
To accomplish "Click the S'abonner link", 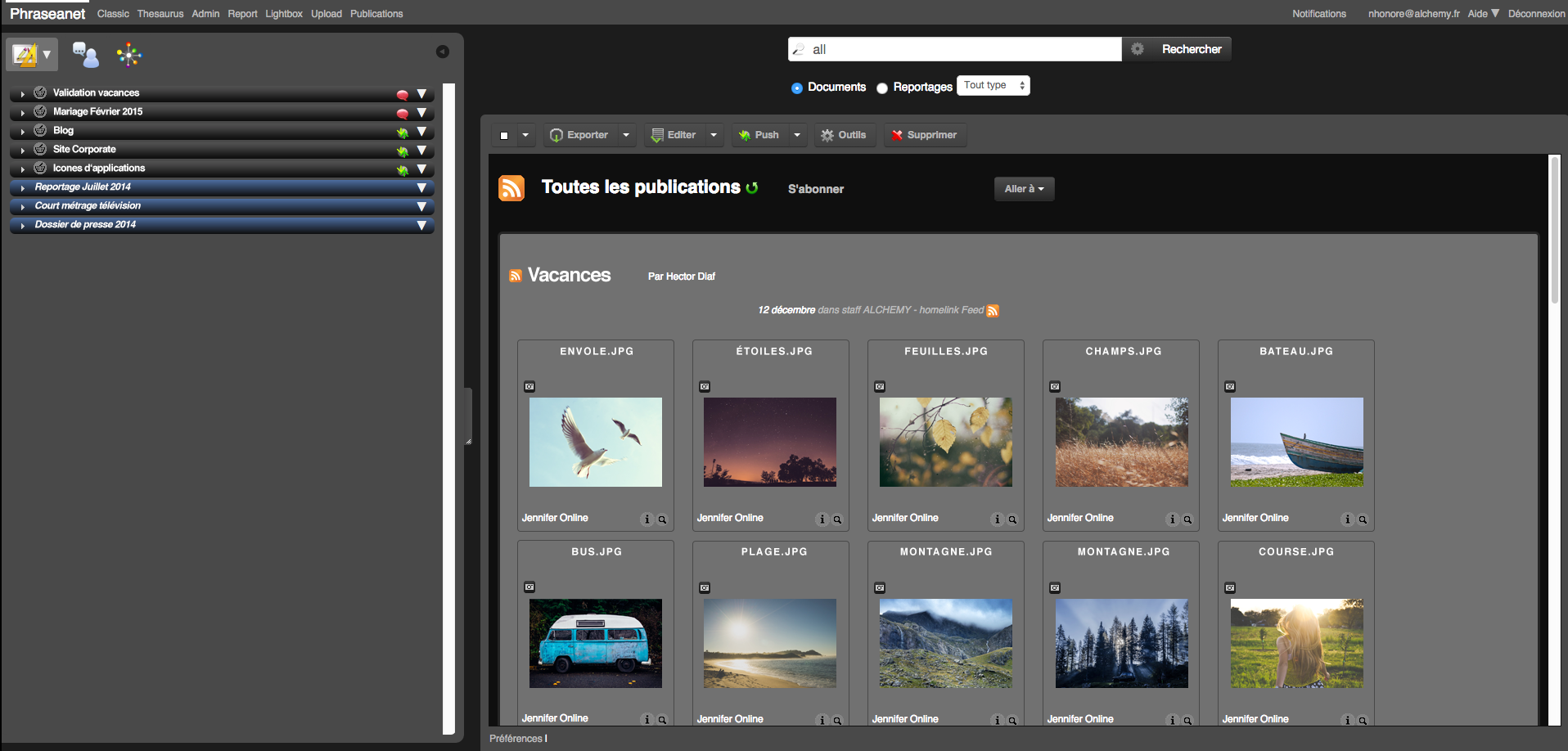I will click(815, 189).
